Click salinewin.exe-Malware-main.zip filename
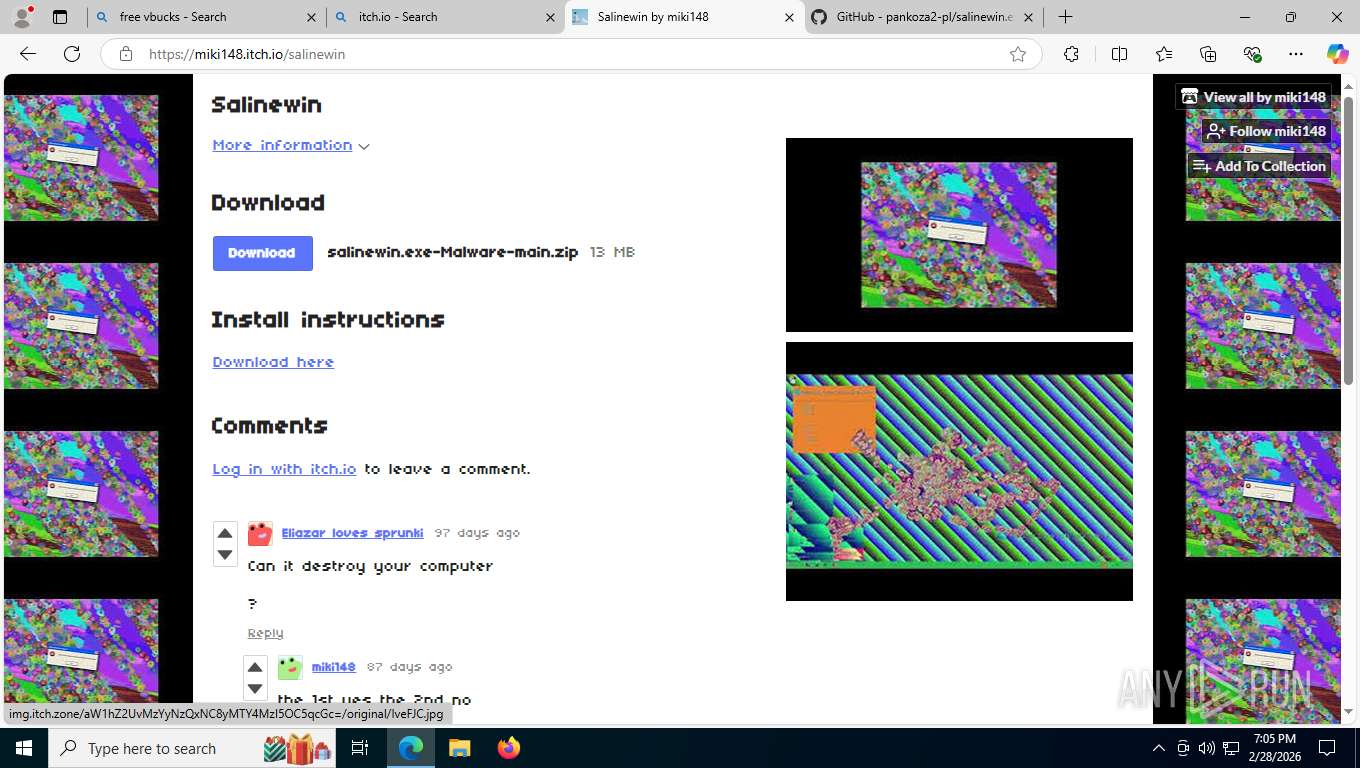 click(x=453, y=252)
